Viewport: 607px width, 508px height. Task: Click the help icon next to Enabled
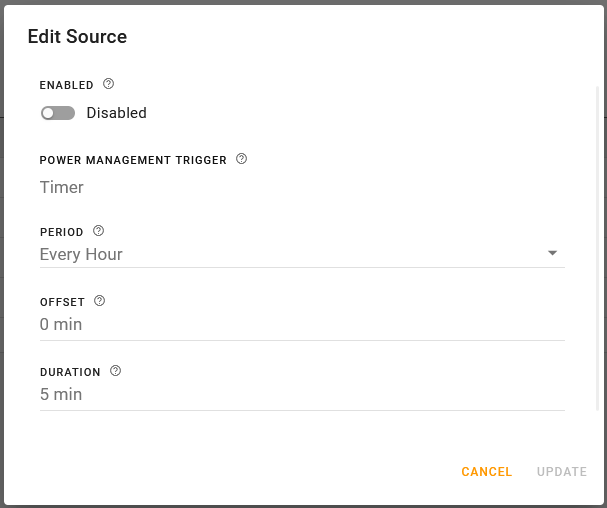pos(109,85)
